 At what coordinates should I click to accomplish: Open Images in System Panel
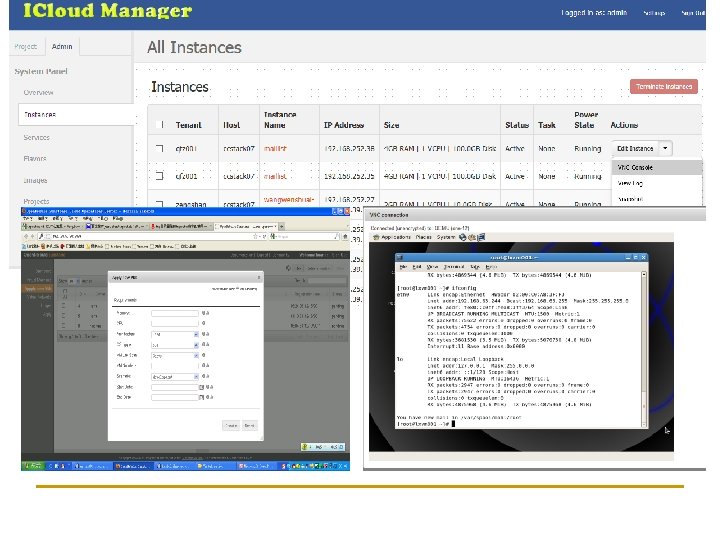[35, 180]
